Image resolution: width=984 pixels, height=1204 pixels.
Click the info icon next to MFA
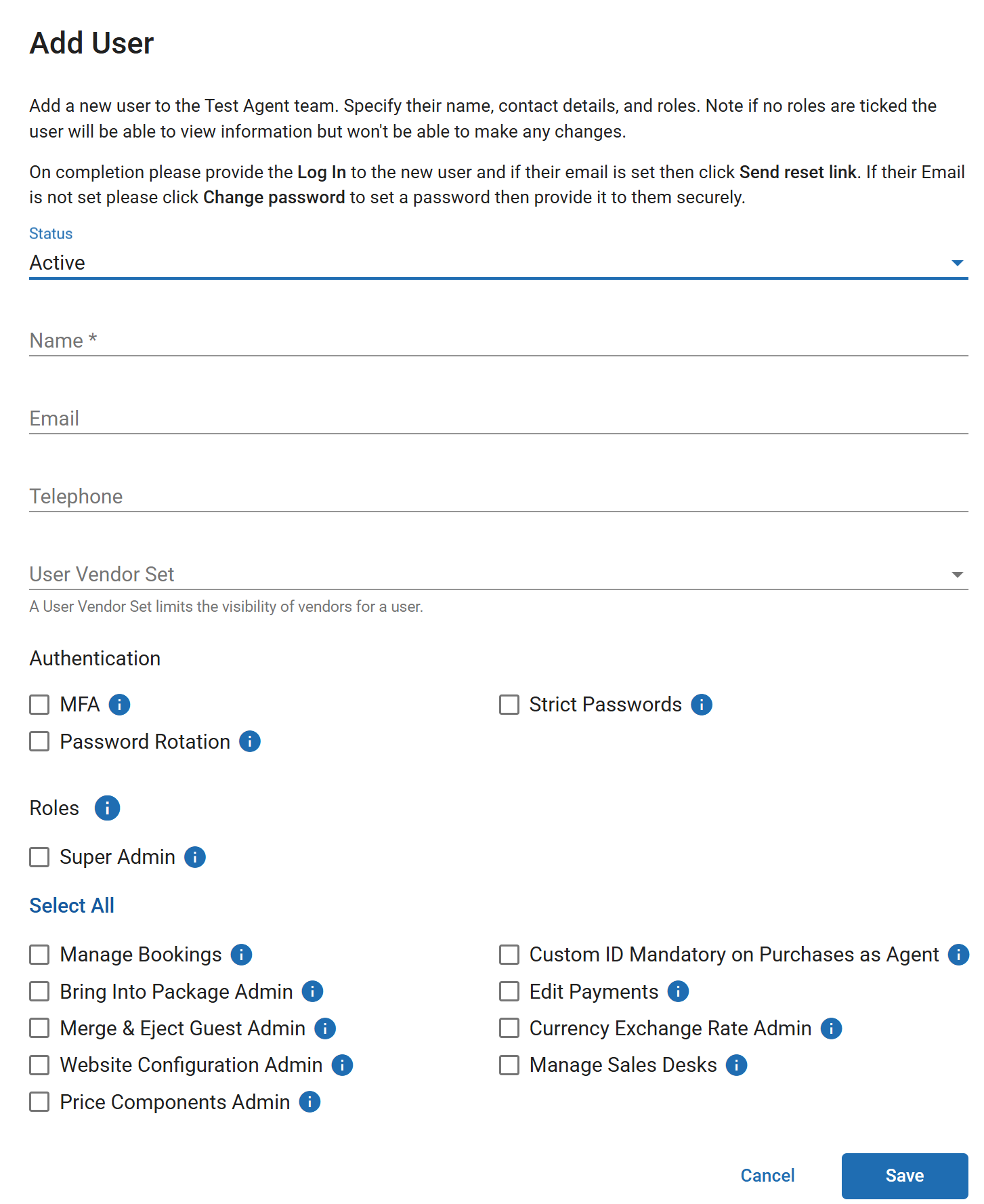coord(119,705)
